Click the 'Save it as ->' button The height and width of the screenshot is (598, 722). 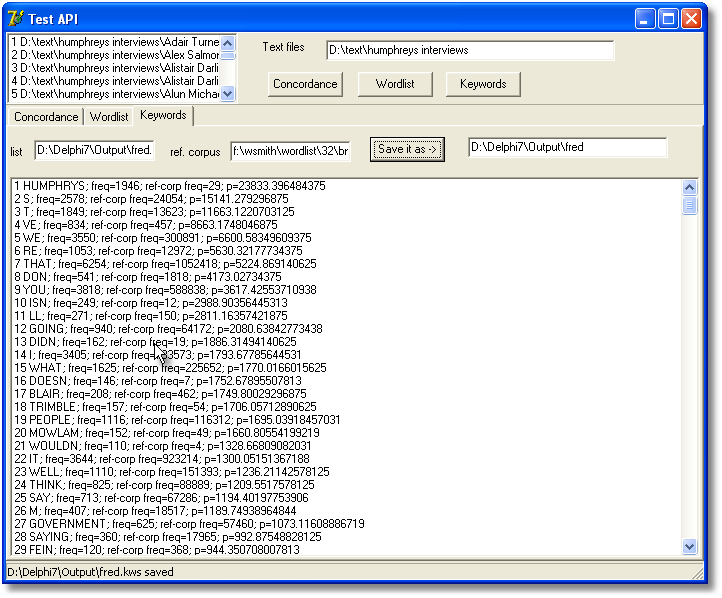(x=406, y=149)
